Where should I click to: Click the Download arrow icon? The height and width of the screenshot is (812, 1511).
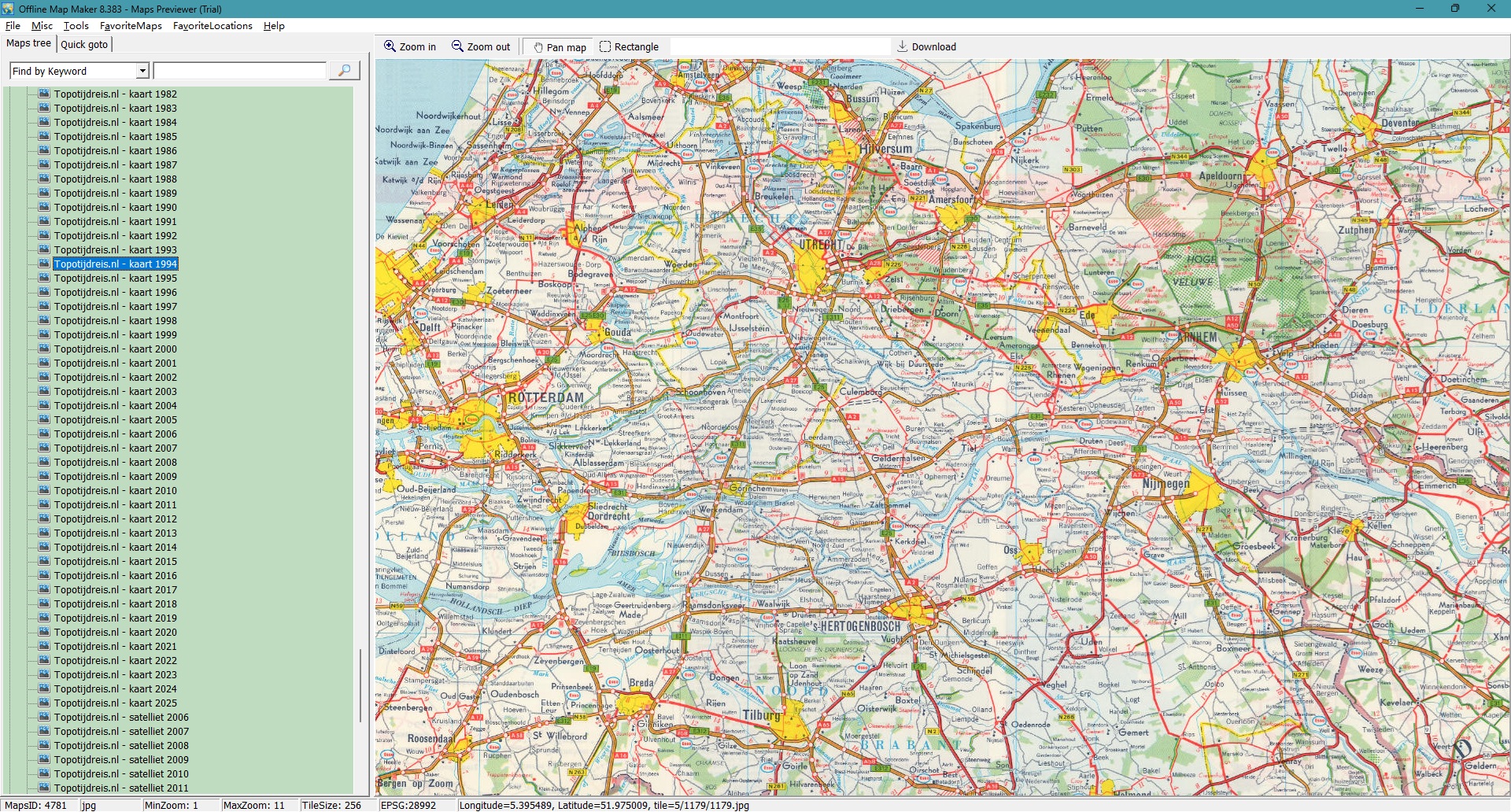point(903,46)
